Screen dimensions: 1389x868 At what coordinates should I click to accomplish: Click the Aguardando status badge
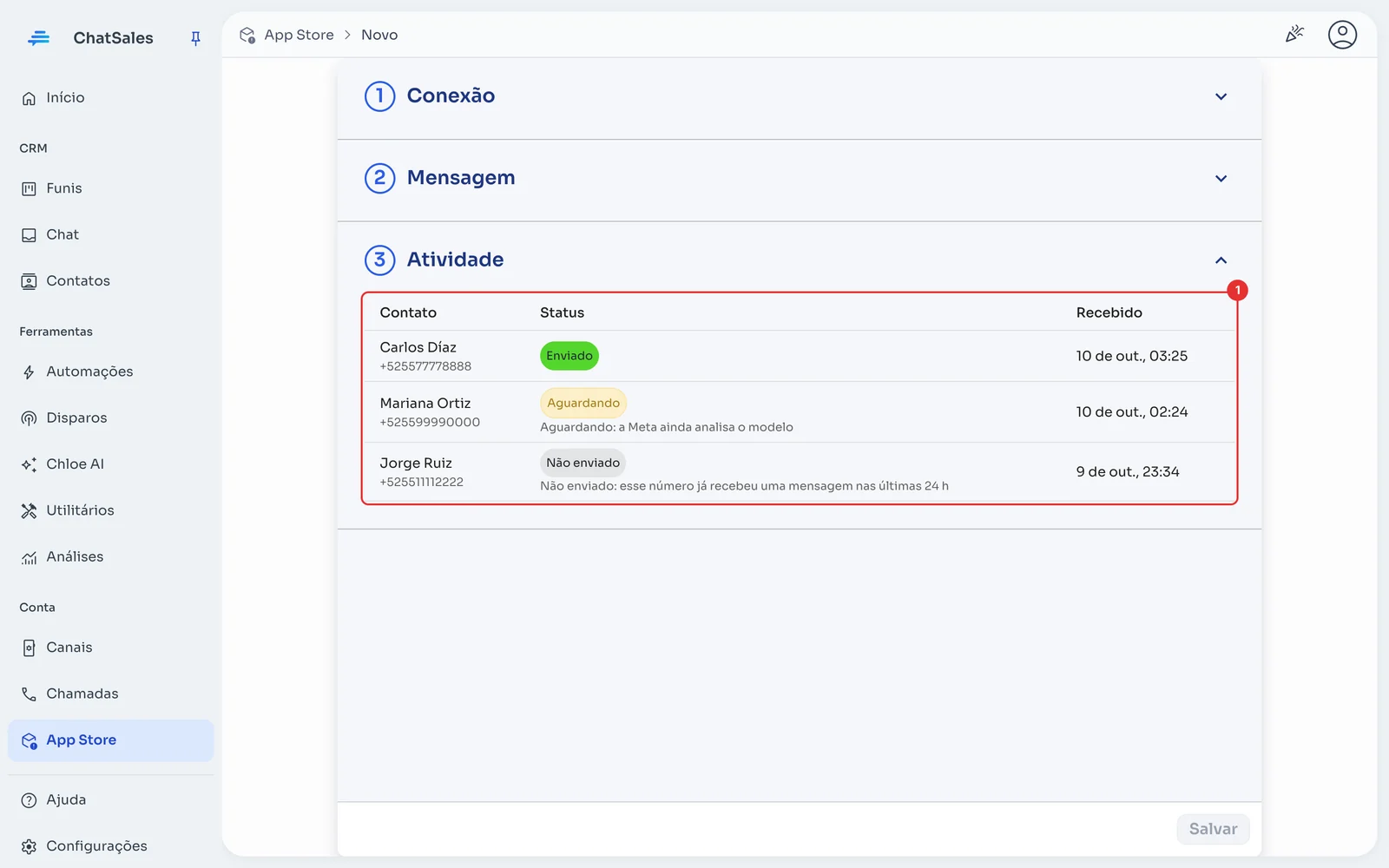click(x=583, y=403)
